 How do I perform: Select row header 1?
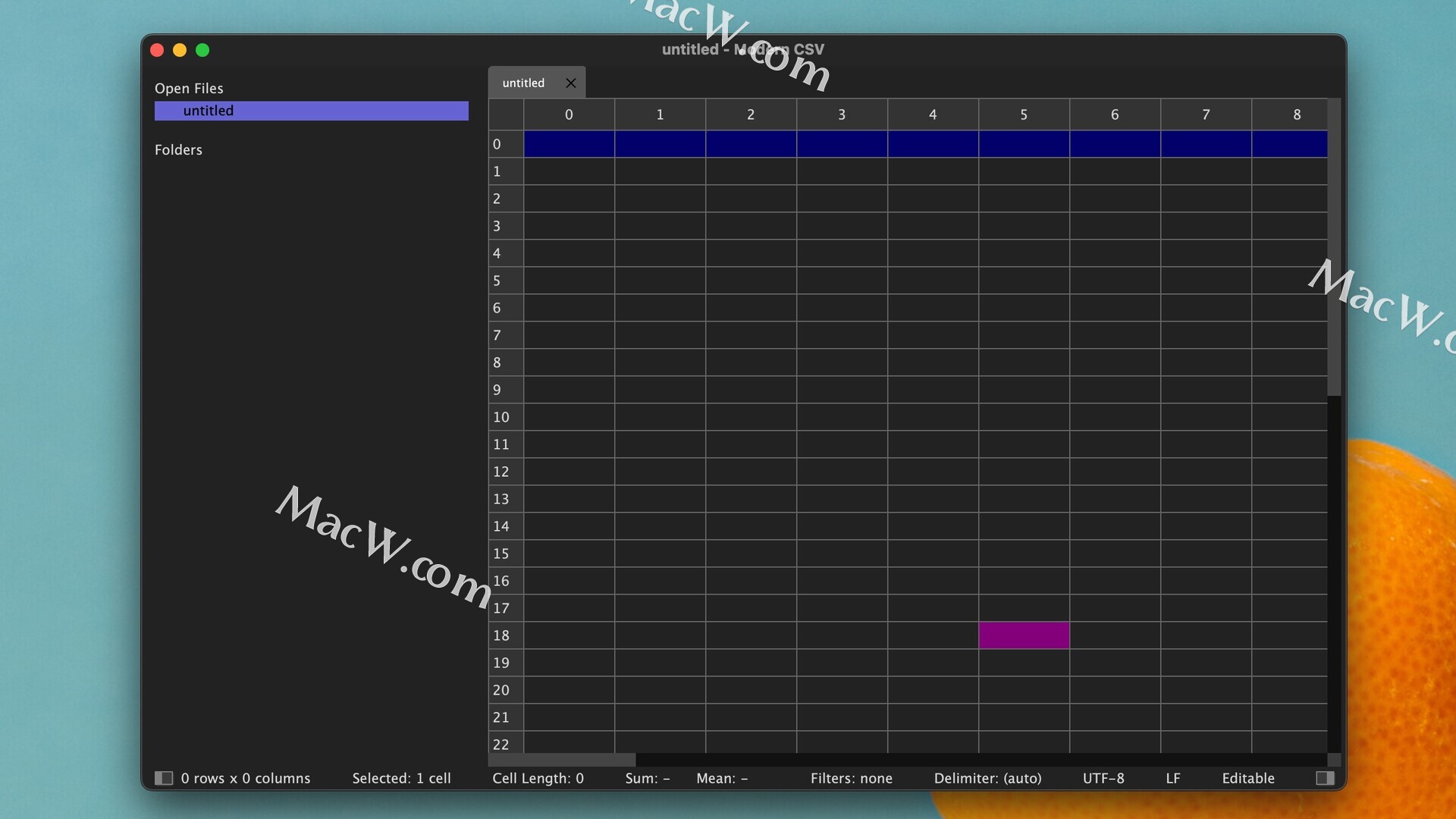[x=506, y=171]
